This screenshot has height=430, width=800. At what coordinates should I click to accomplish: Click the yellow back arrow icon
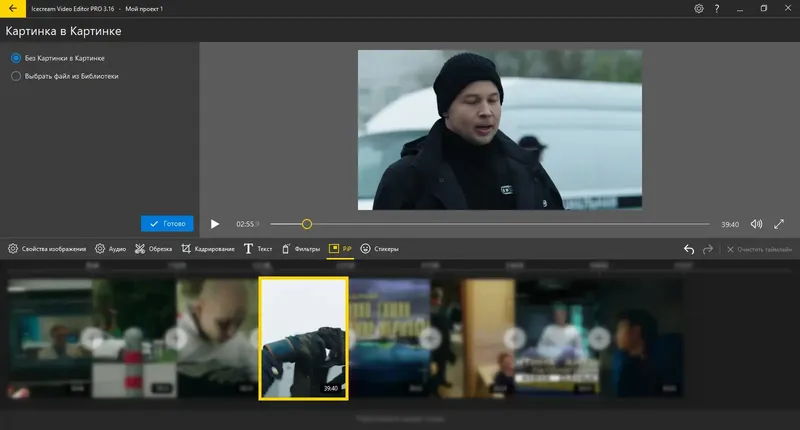(x=10, y=8)
